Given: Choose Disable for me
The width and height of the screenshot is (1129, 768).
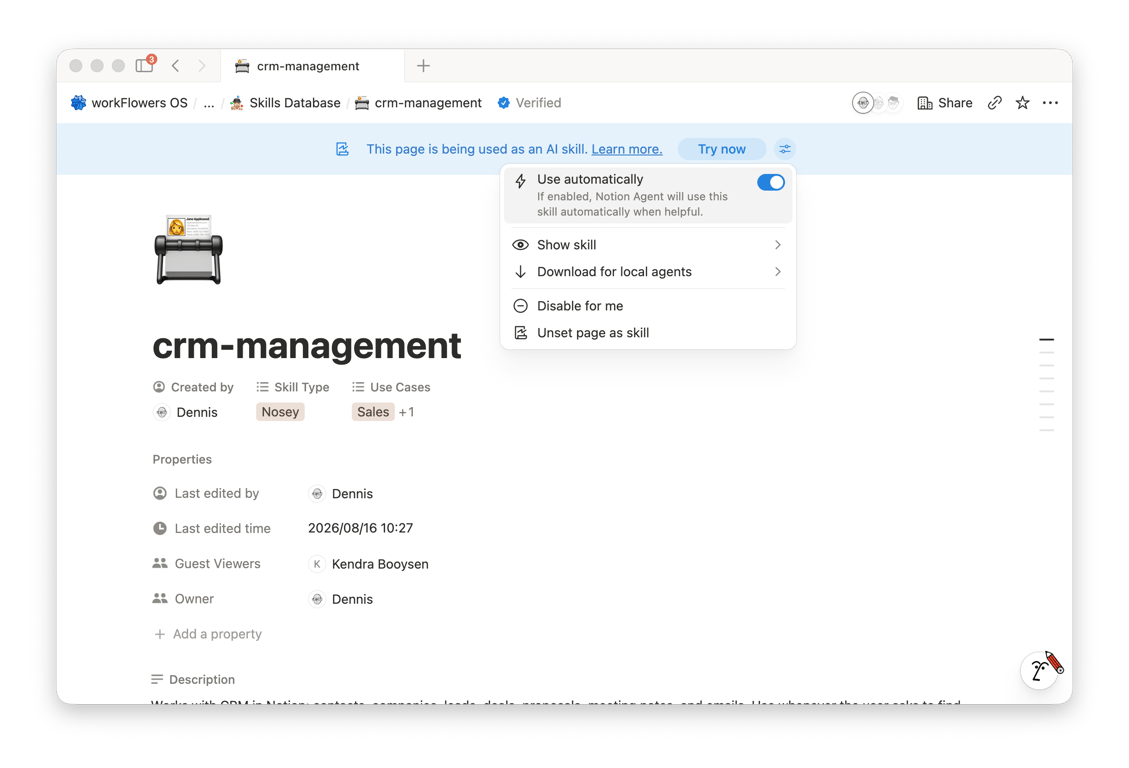Looking at the screenshot, I should [647, 306].
